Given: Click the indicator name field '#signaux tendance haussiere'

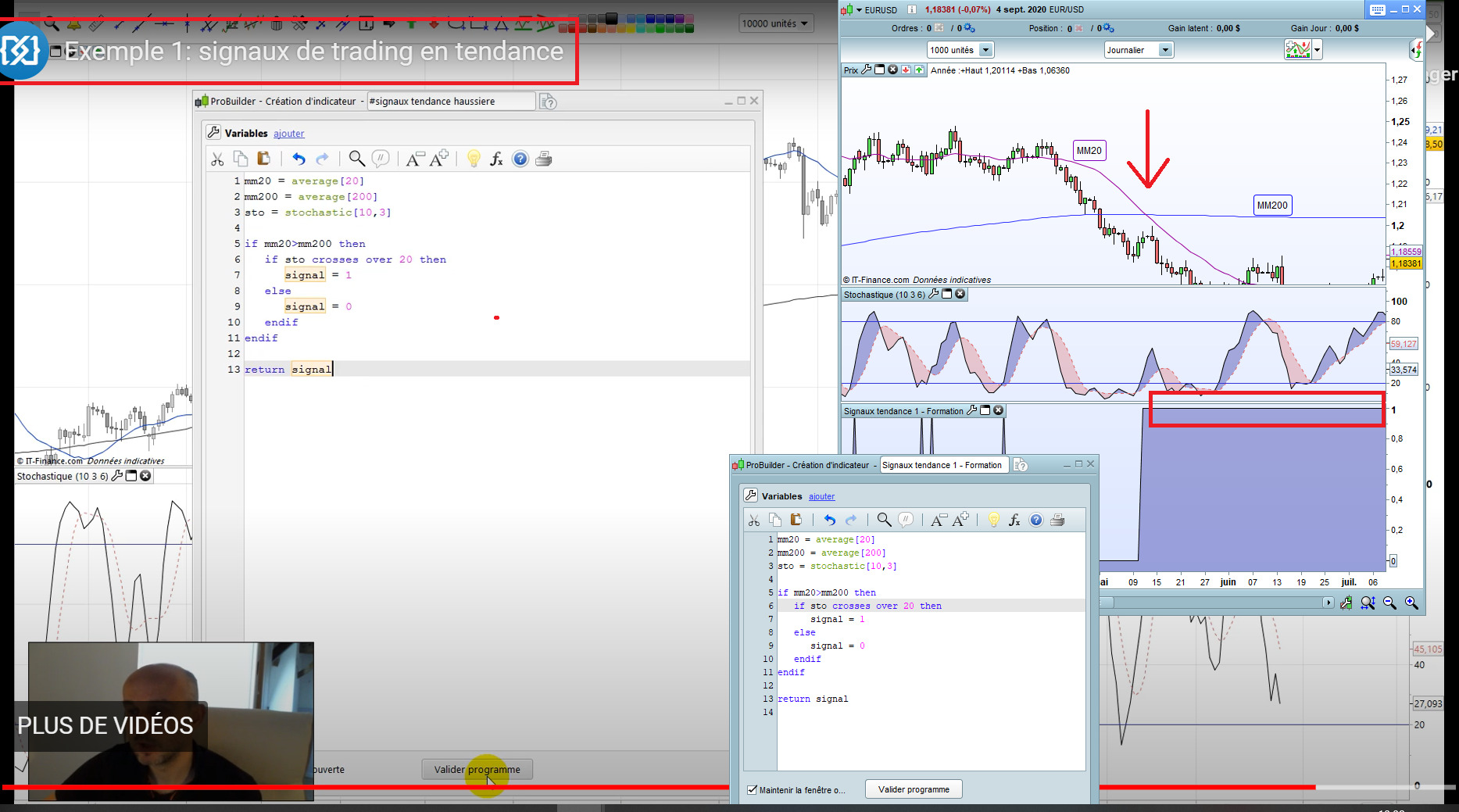Looking at the screenshot, I should click(450, 102).
